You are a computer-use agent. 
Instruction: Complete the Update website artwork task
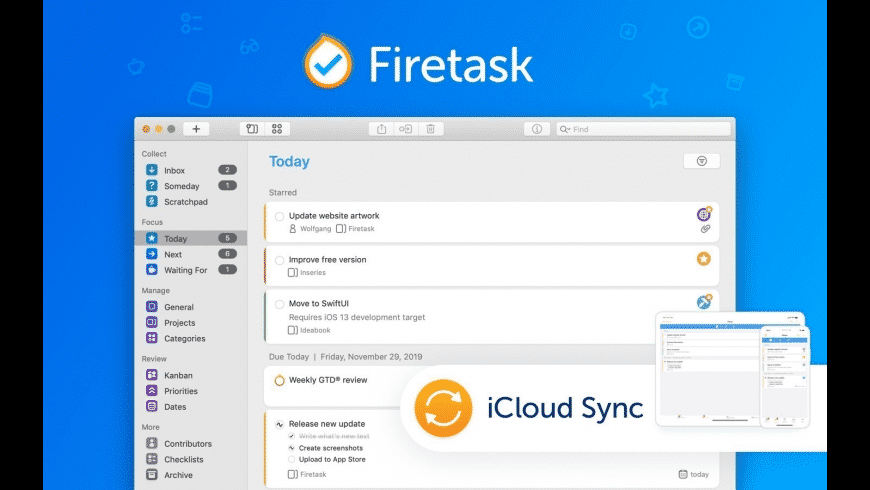click(280, 216)
